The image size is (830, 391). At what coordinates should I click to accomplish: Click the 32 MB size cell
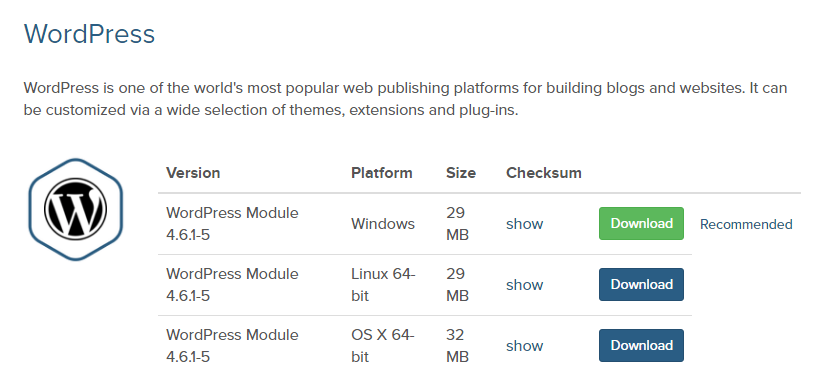(457, 346)
